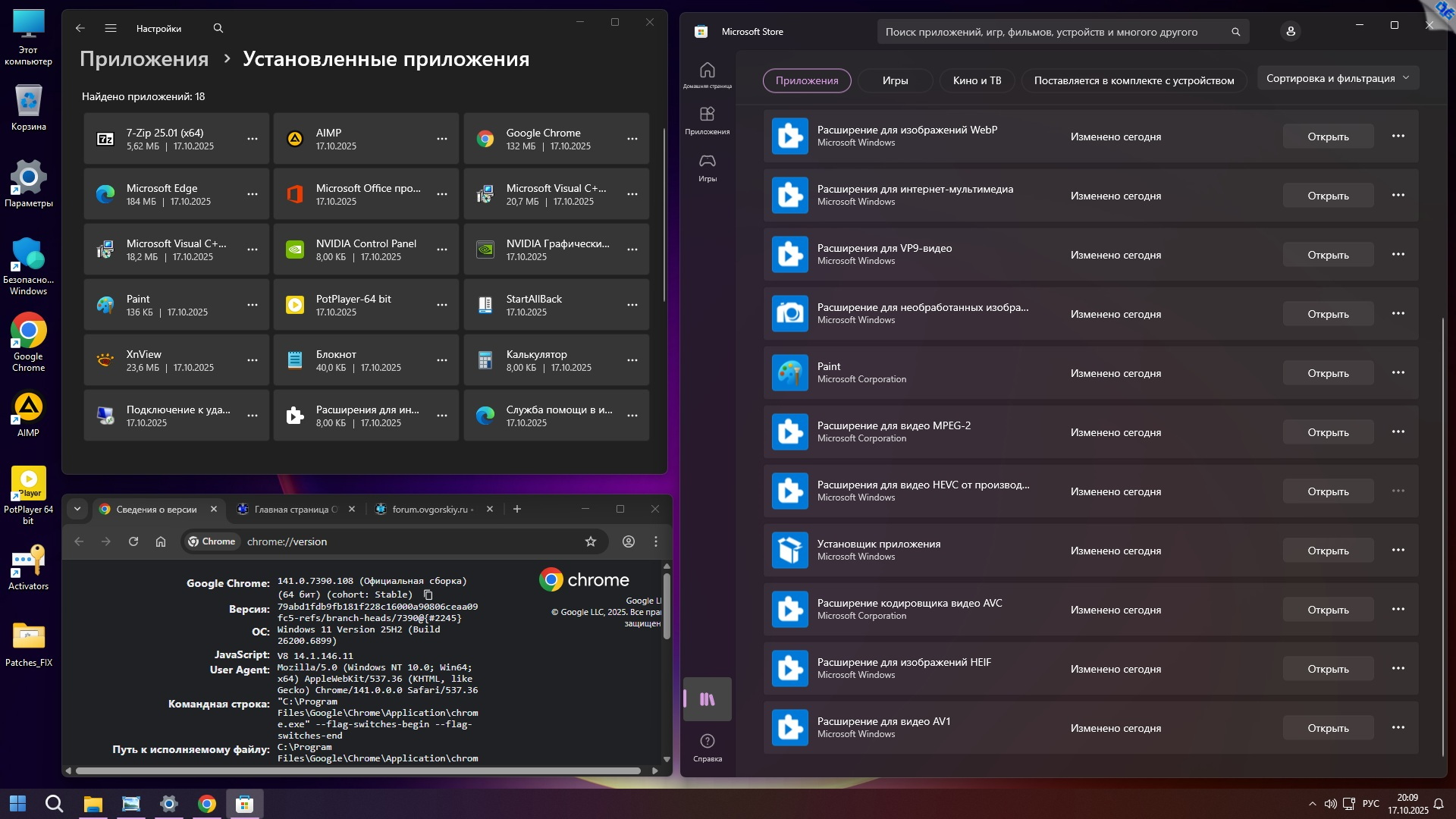Click the Help icon in Store sidebar
This screenshot has width=1456, height=819.
707,742
